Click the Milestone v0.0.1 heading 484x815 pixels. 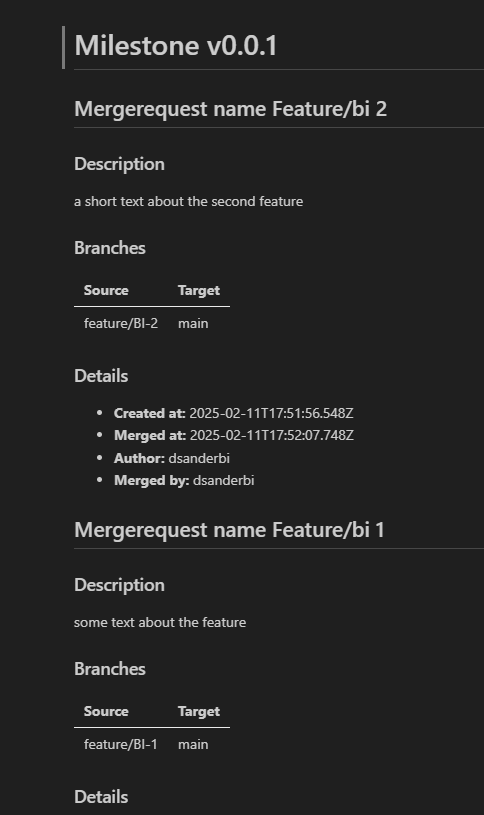click(176, 46)
